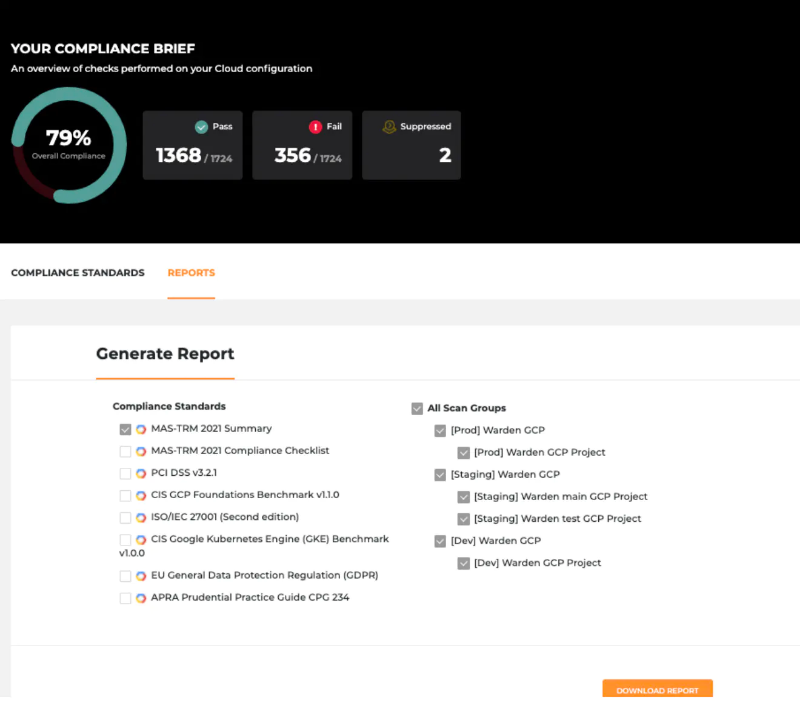Screen dimensions: 800x706
Task: Click the '[Dev] Warden GCP Project' label
Action: 537,563
